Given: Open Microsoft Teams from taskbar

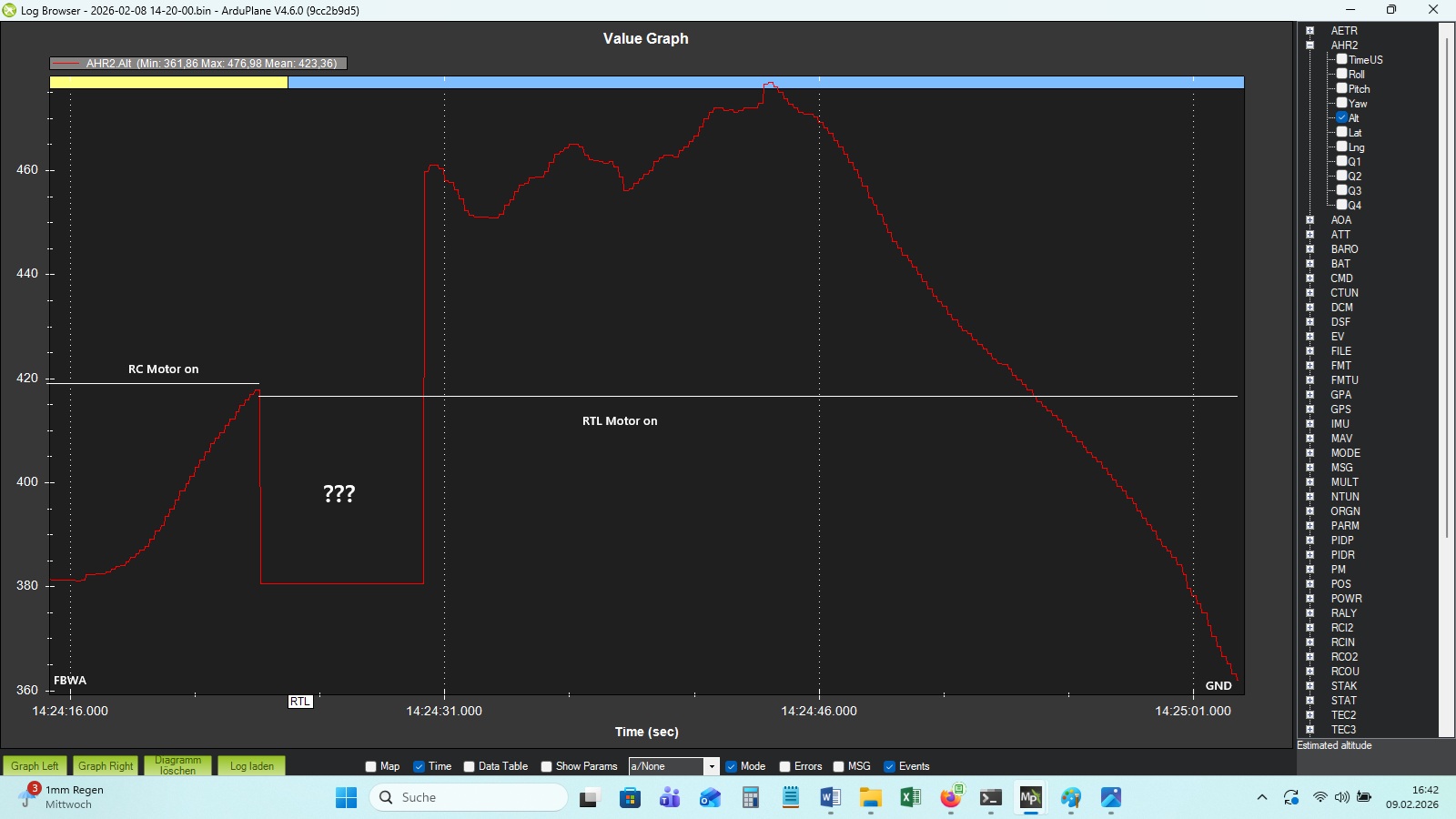Looking at the screenshot, I should (670, 798).
